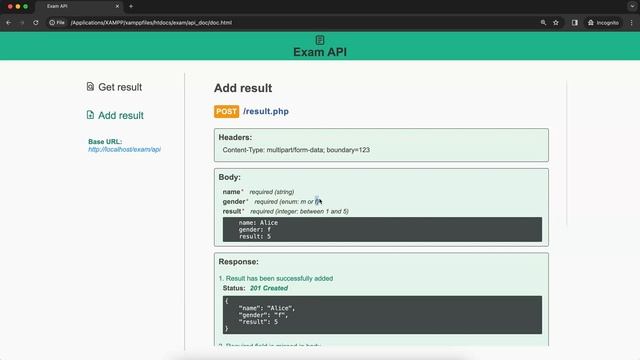Select the Exam API browser tab
Screen dimensions: 640x360
pos(78,6)
